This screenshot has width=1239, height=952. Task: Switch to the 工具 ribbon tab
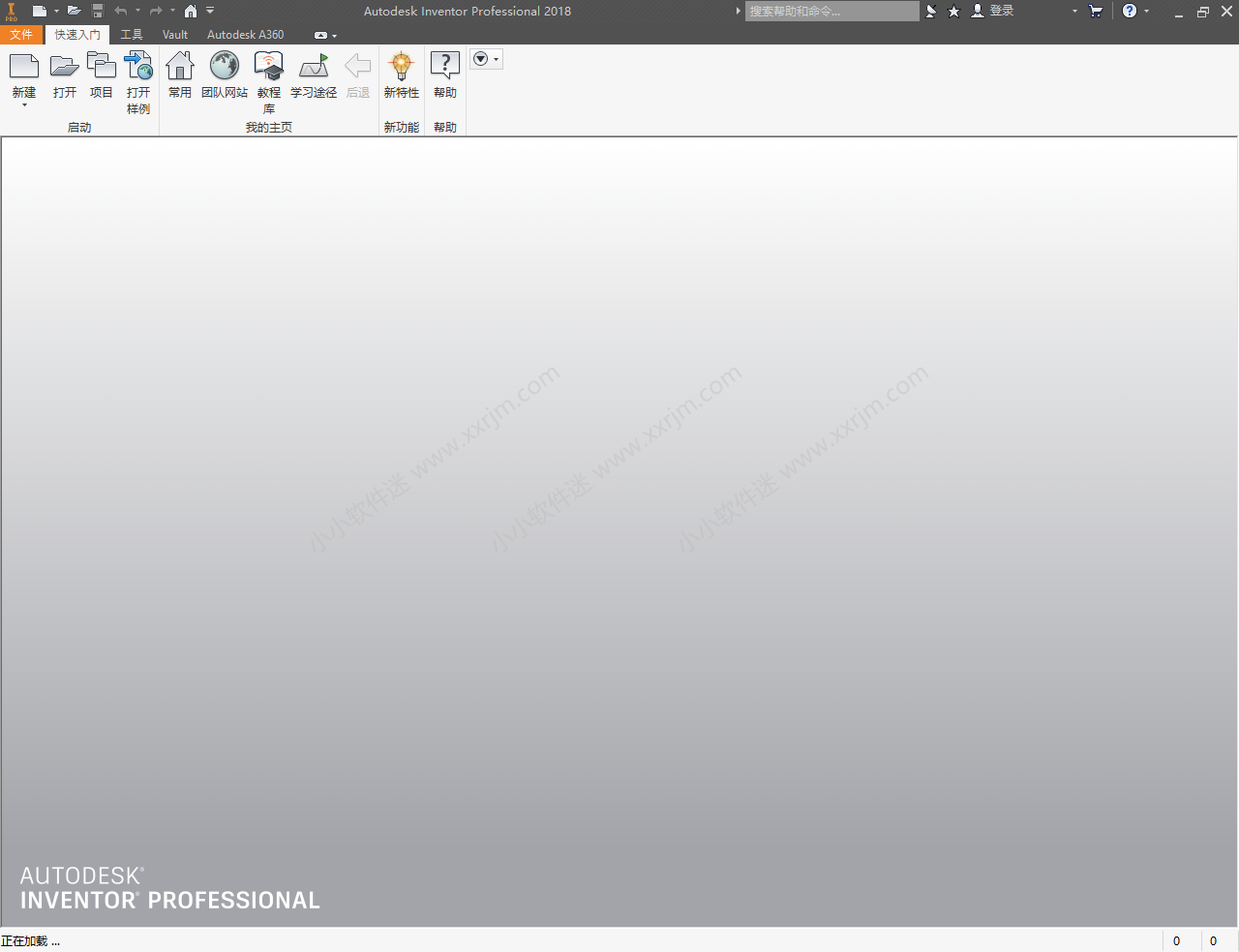click(x=132, y=35)
